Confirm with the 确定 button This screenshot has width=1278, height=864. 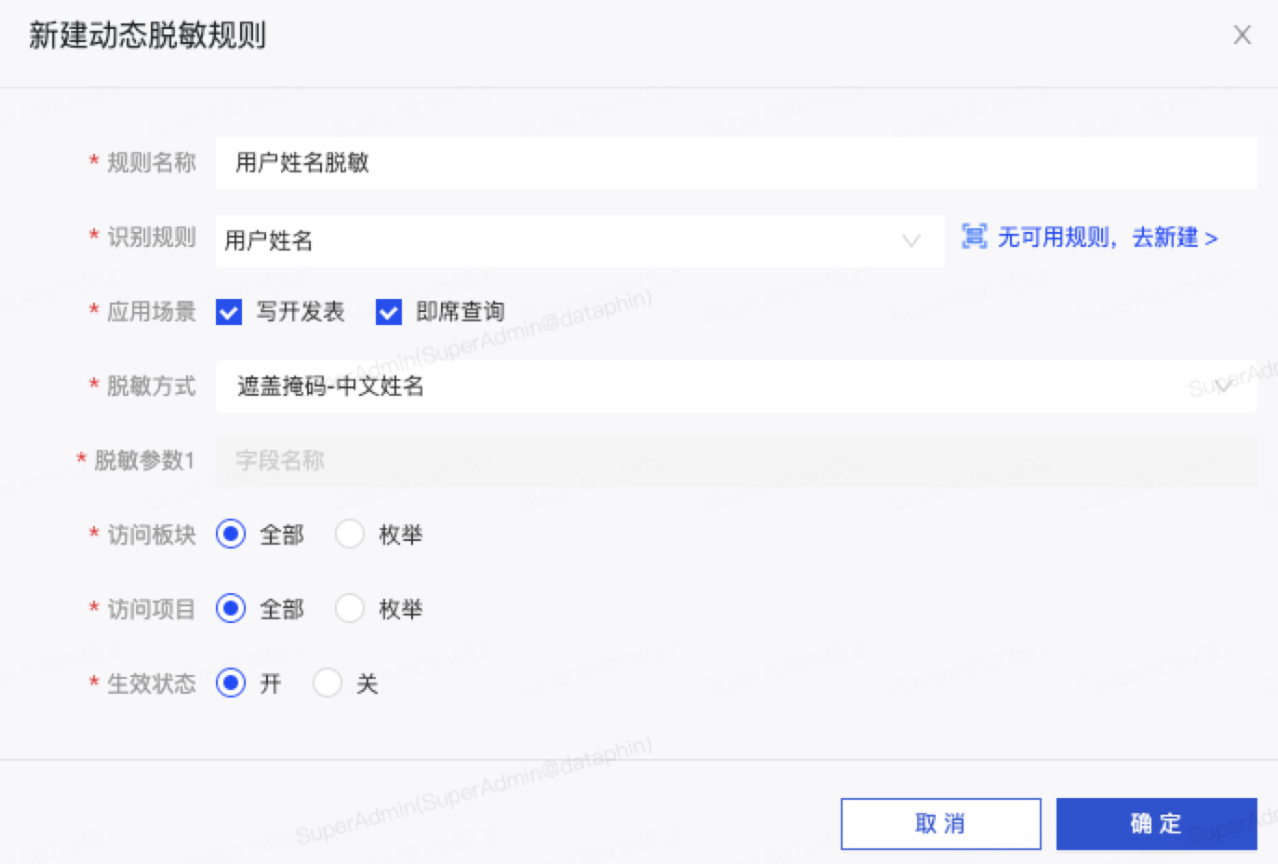pos(1156,824)
